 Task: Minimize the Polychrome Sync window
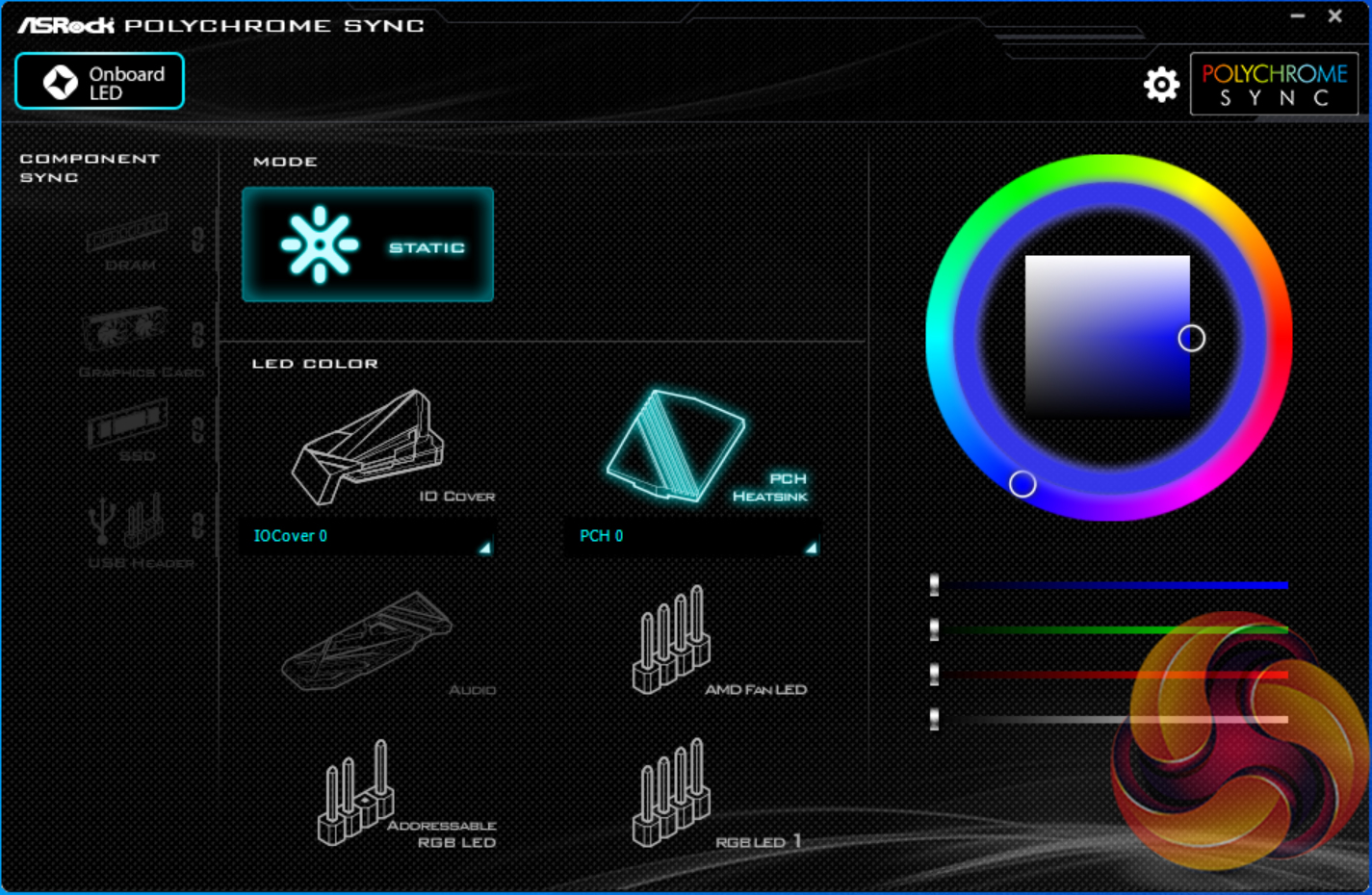tap(1298, 16)
